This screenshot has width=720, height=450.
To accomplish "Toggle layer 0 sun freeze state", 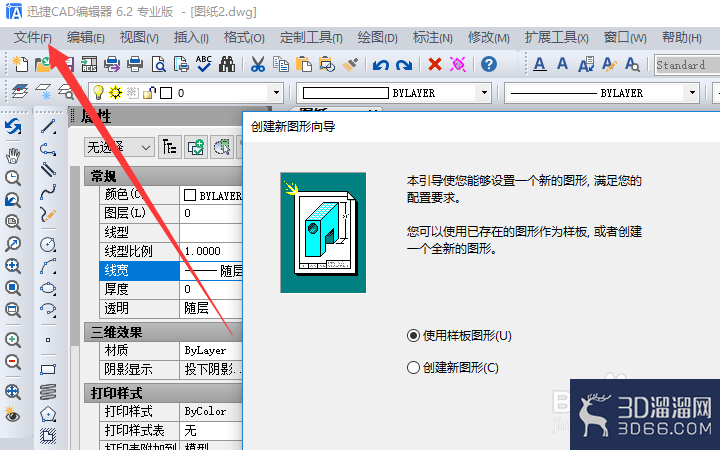I will (115, 93).
